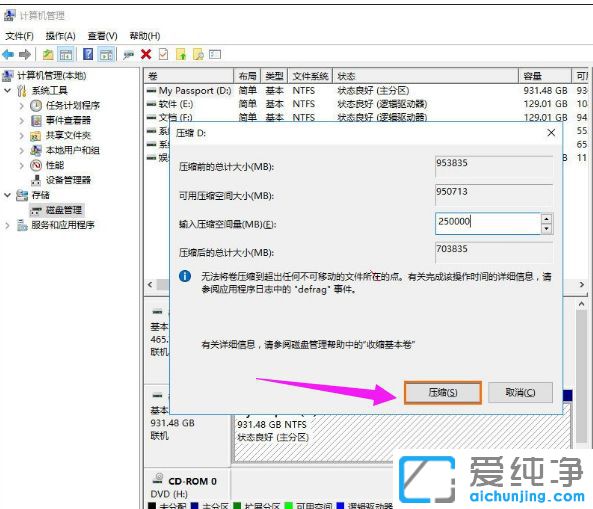This screenshot has height=509, width=593.
Task: Click the Forward arrow toolbar icon
Action: [25, 55]
